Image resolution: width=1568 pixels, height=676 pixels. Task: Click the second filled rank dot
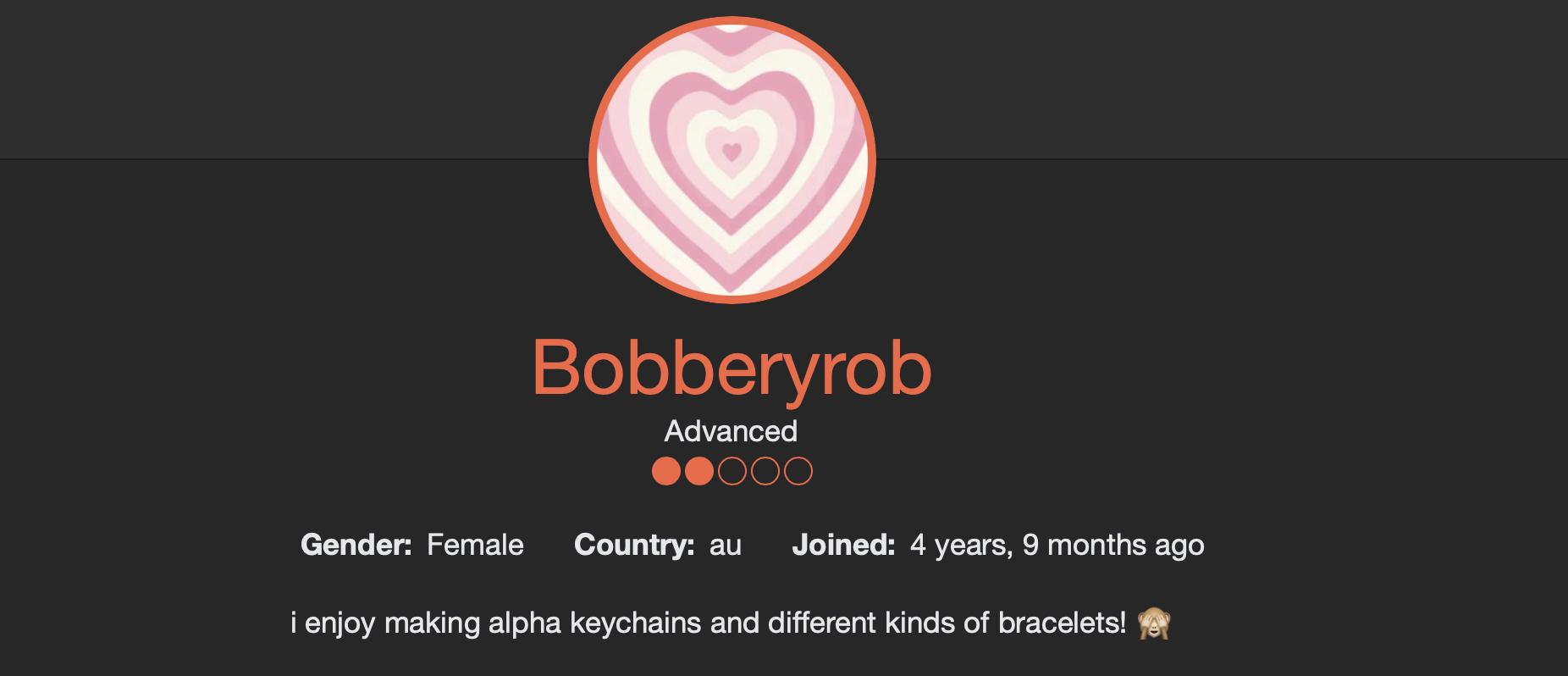[698, 471]
